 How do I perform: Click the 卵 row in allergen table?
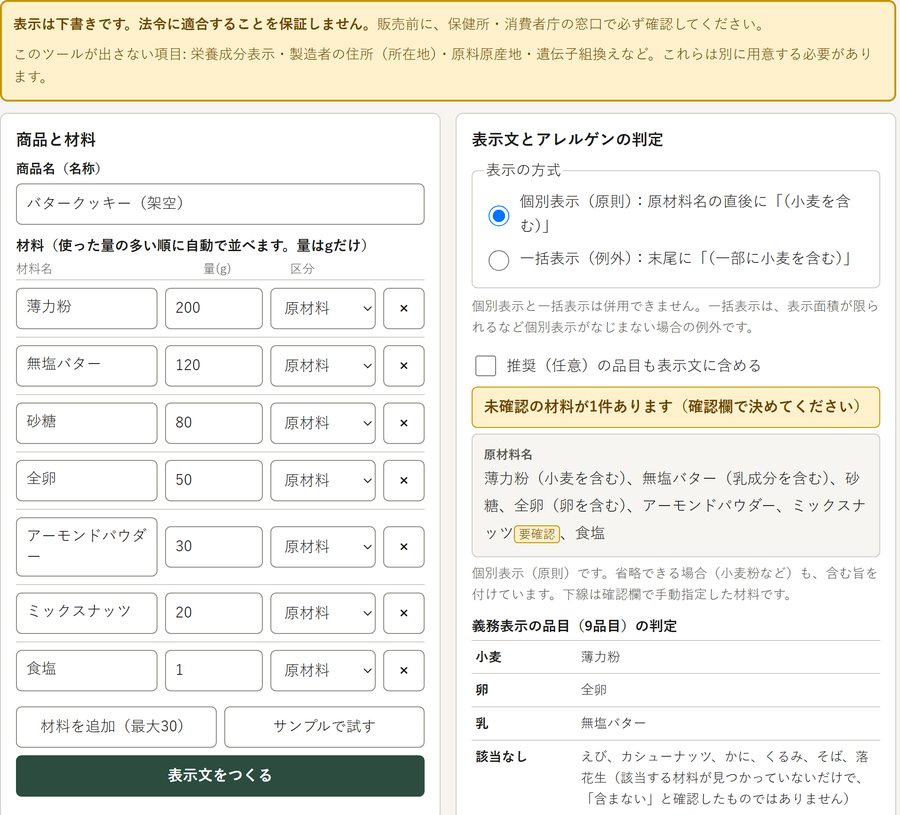676,690
